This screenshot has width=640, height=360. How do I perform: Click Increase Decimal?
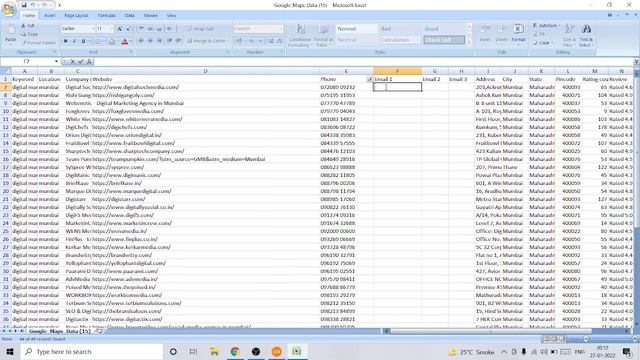point(271,41)
